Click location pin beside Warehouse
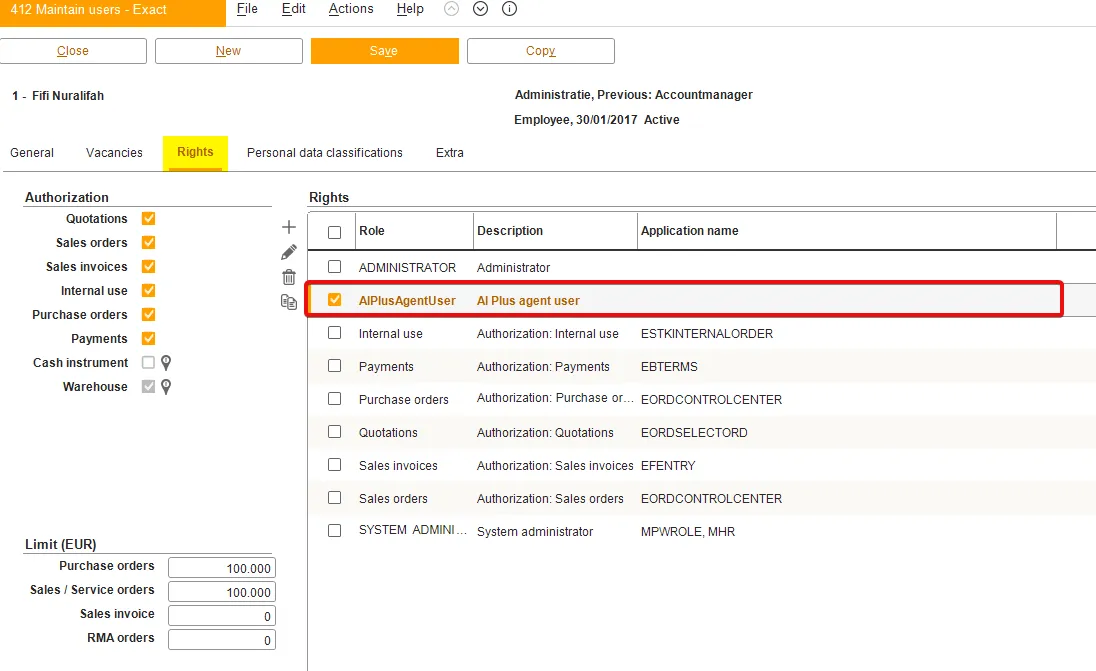 (166, 387)
